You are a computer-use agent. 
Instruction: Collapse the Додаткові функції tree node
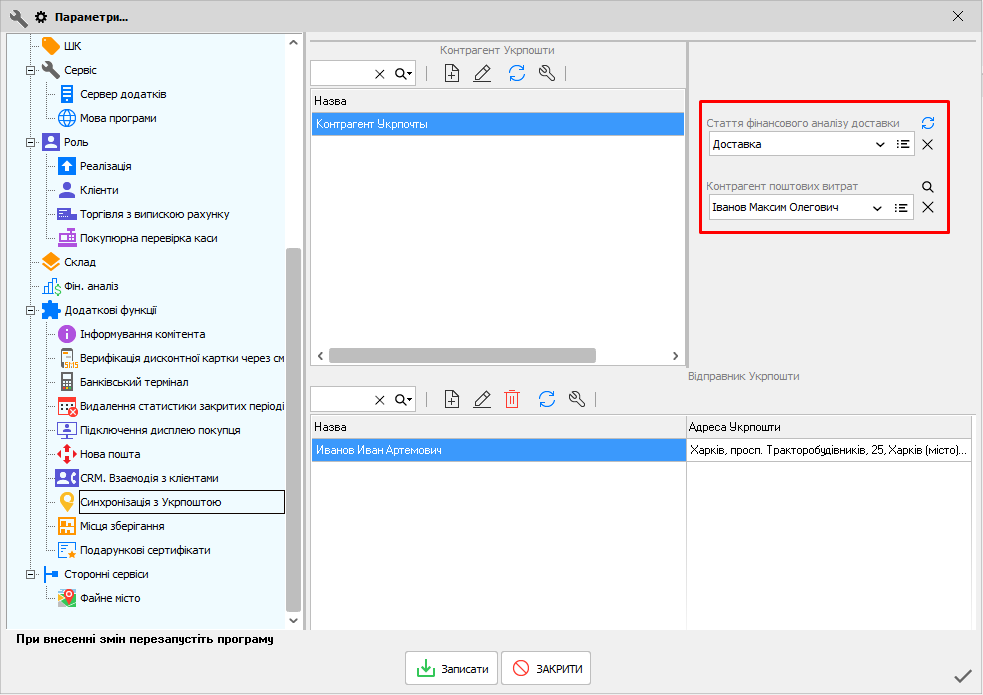31,310
